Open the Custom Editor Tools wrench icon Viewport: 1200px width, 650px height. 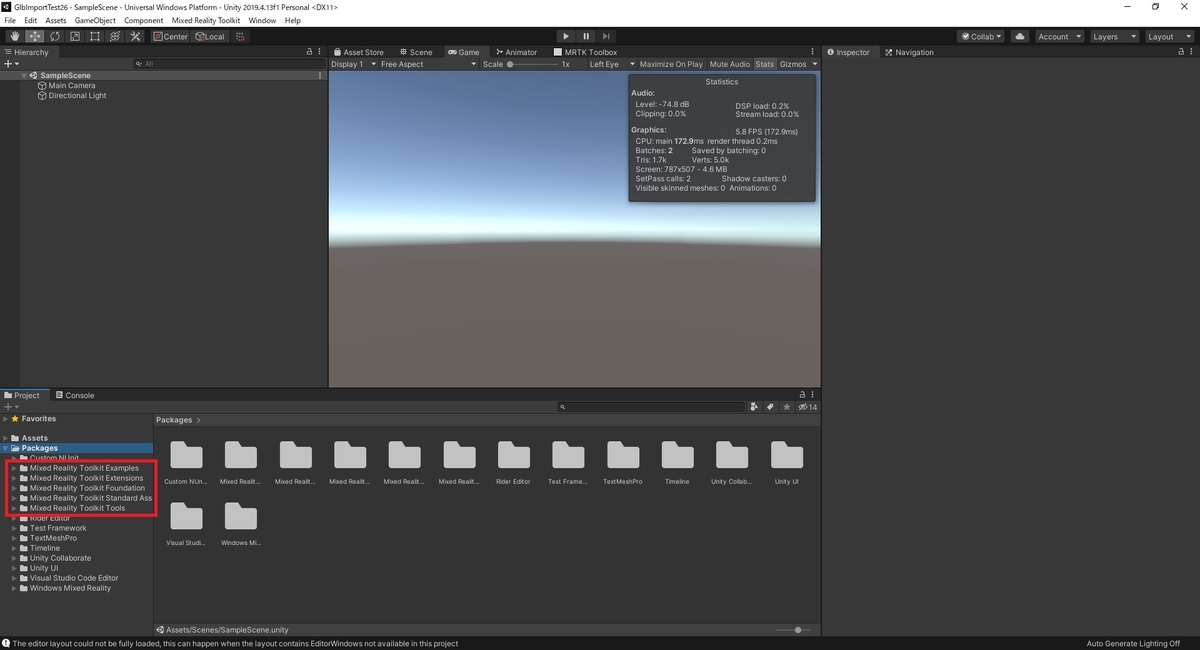(134, 36)
